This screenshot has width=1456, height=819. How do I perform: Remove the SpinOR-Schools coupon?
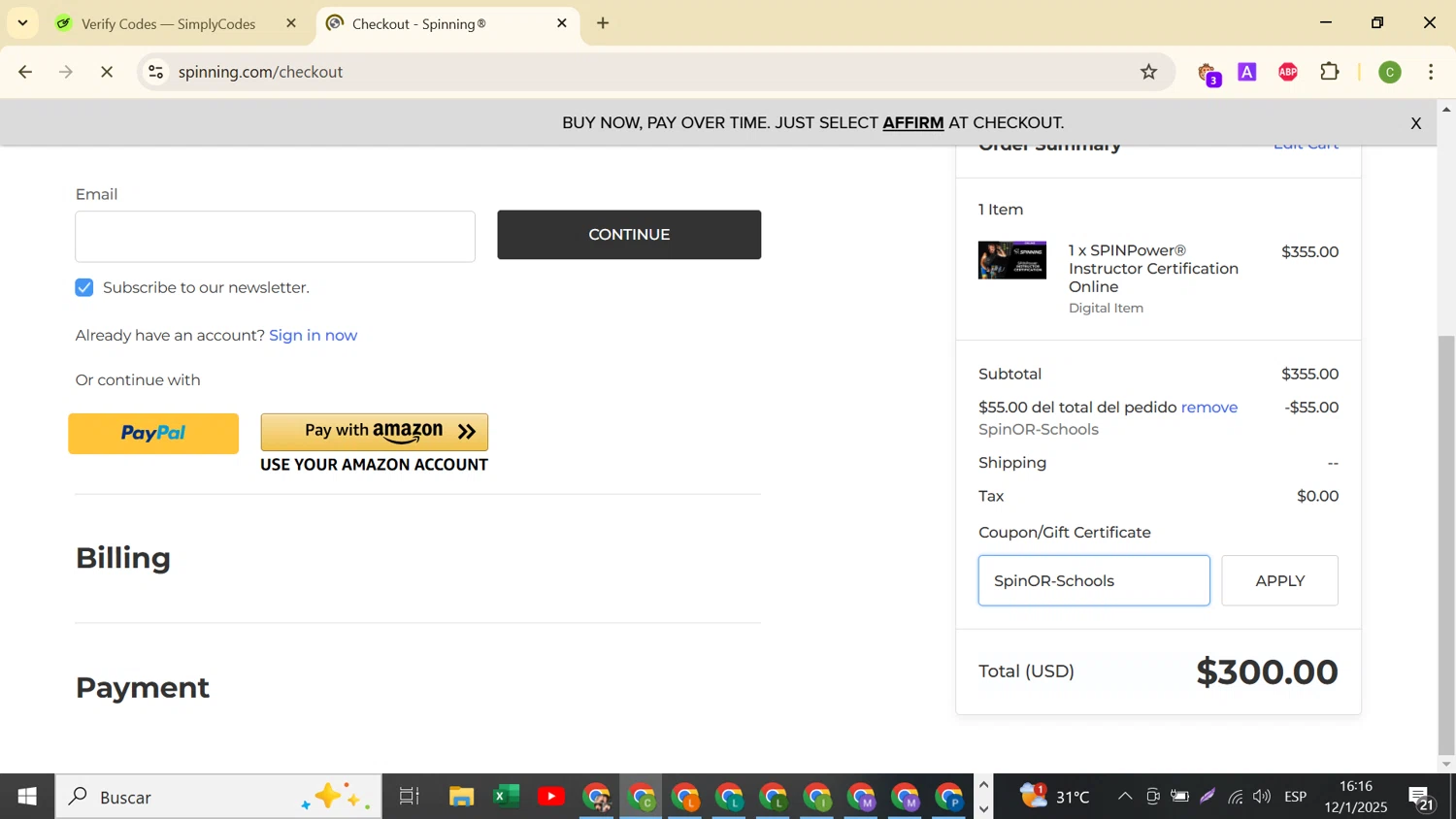(1208, 408)
